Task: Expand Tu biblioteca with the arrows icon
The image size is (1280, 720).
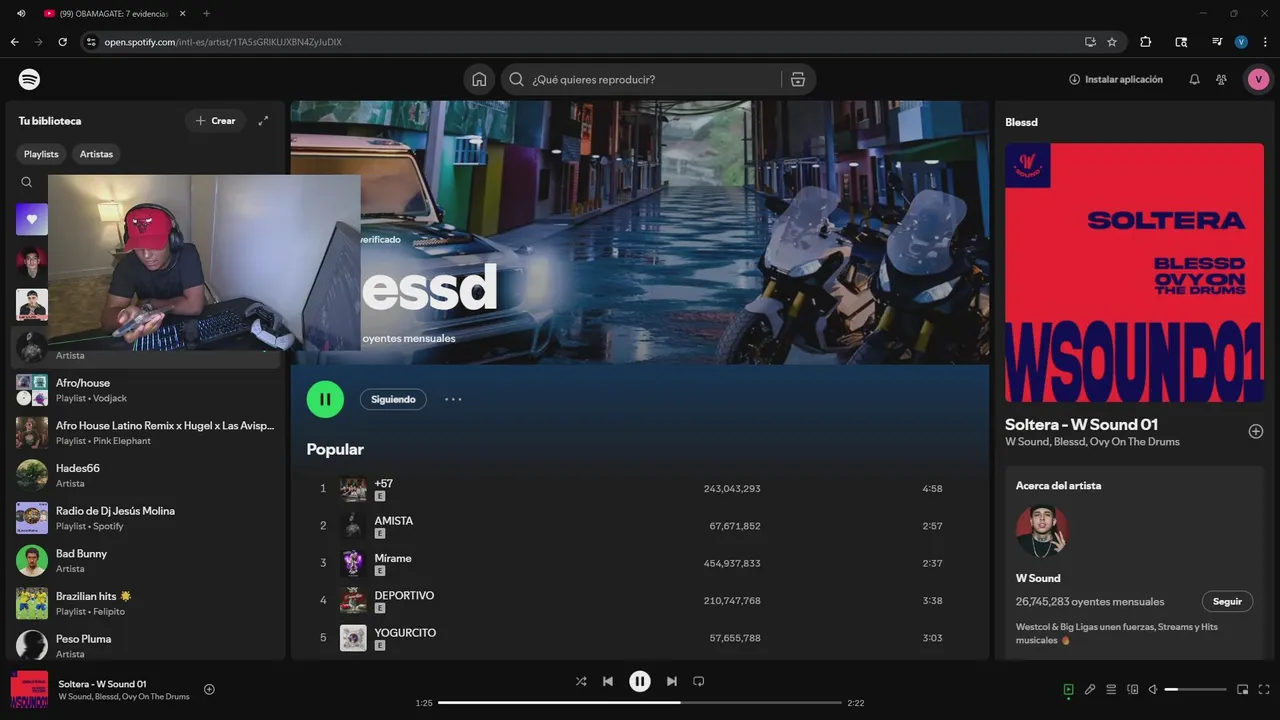Action: click(263, 121)
